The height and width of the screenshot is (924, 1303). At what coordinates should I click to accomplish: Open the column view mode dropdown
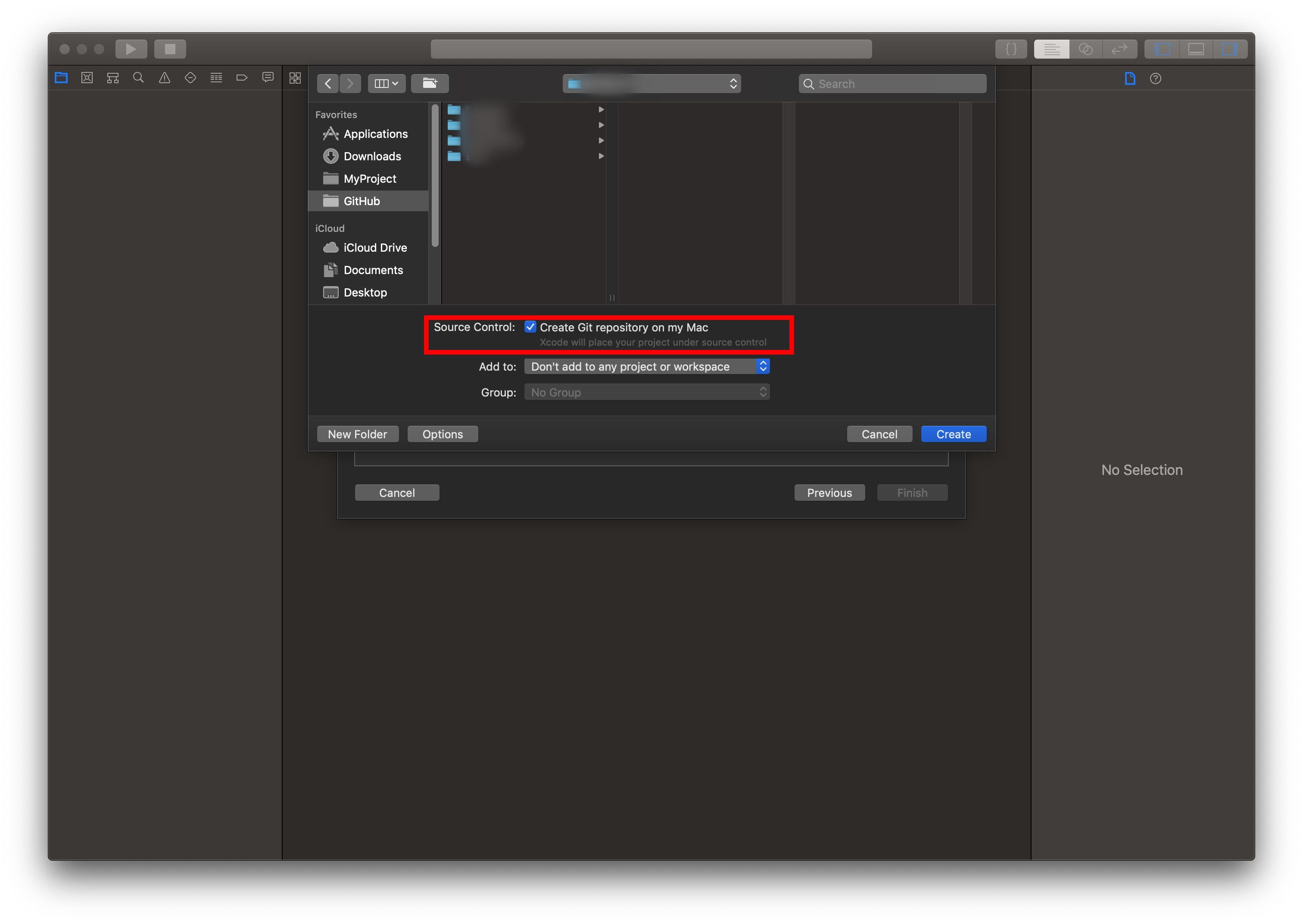pyautogui.click(x=386, y=84)
